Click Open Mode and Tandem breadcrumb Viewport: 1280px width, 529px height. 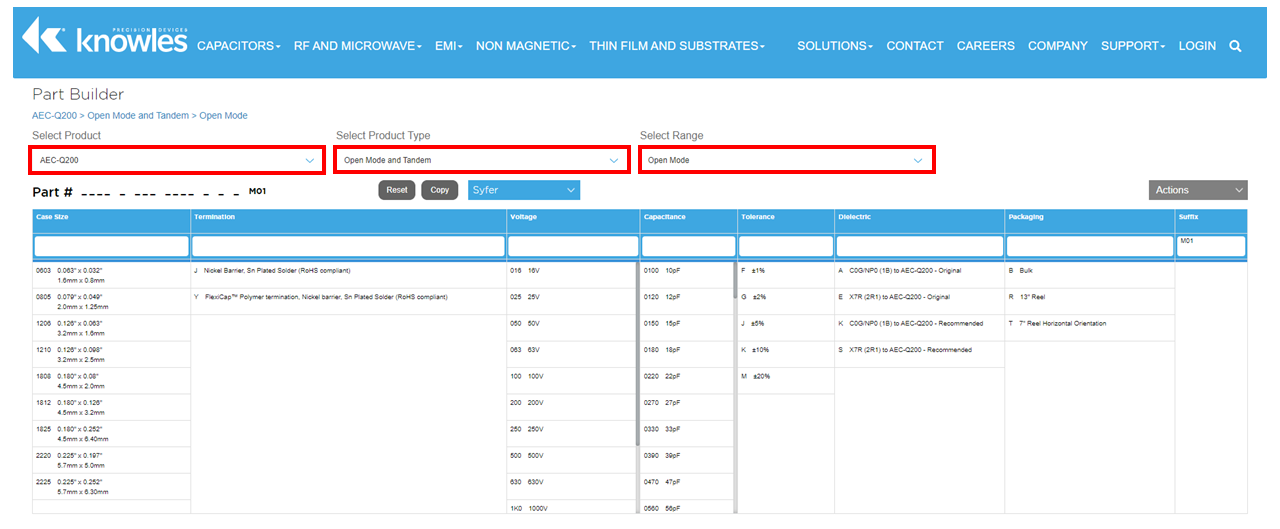(x=138, y=116)
